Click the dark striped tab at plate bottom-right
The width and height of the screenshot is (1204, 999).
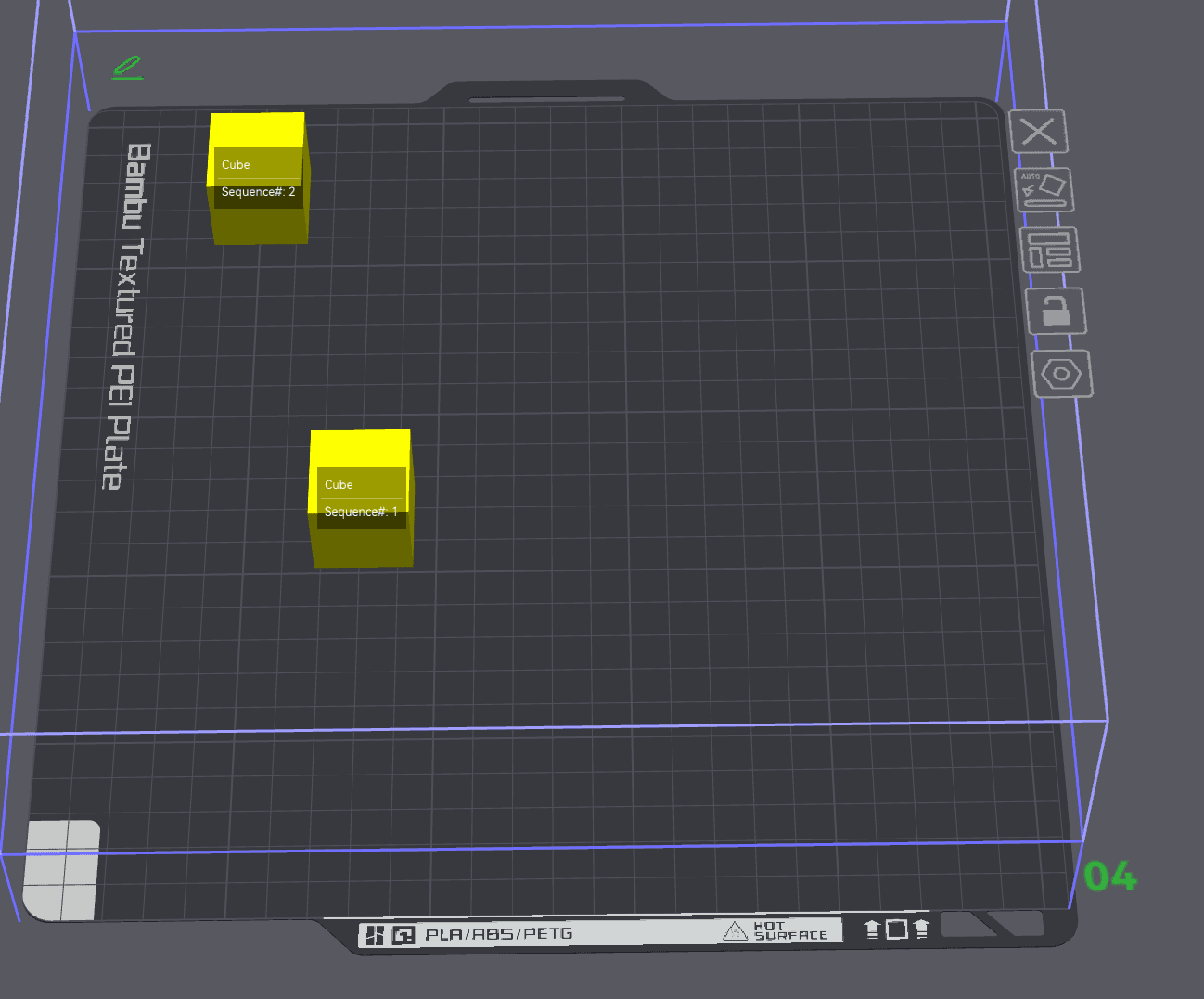point(992,923)
